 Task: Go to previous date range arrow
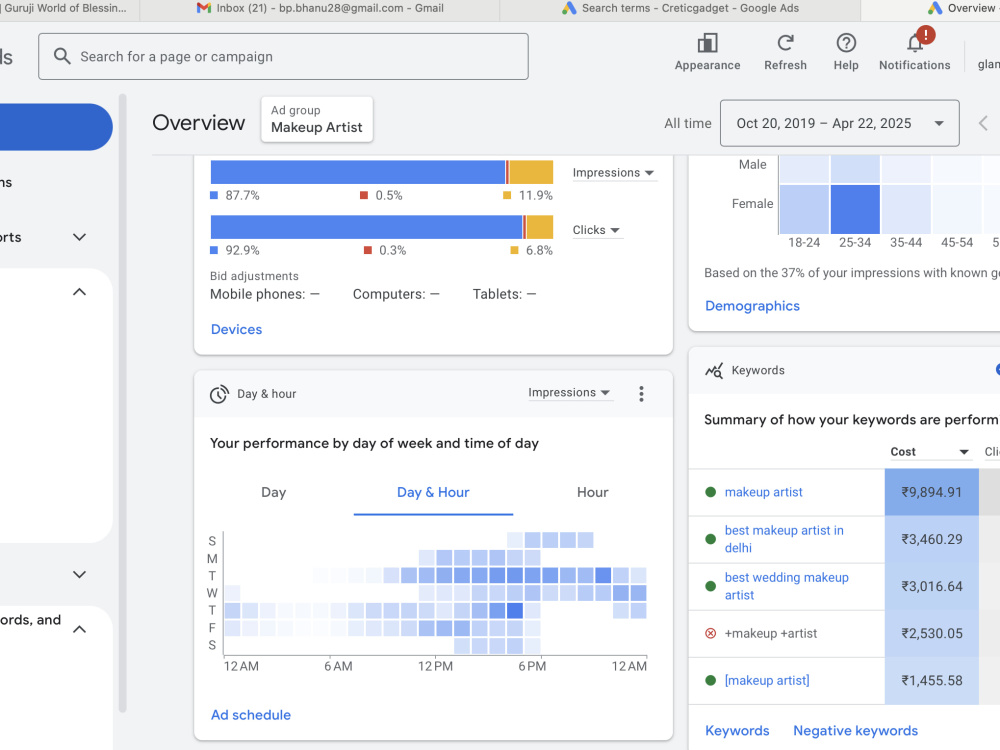pyautogui.click(x=983, y=123)
